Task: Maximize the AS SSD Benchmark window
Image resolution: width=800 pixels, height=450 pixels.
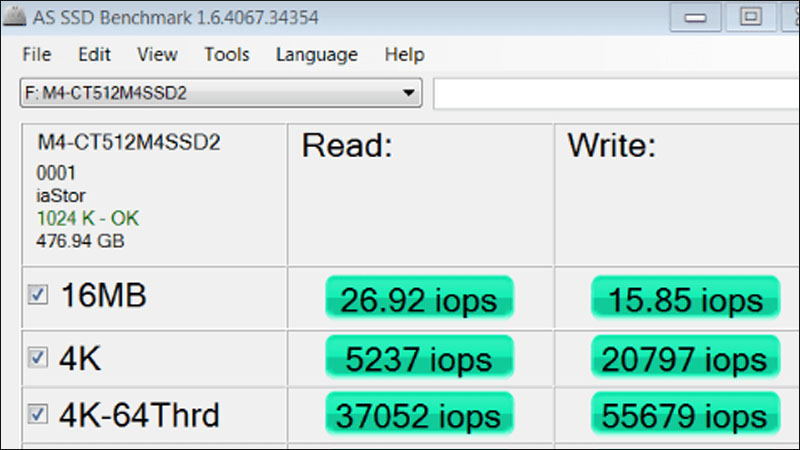Action: [751, 17]
